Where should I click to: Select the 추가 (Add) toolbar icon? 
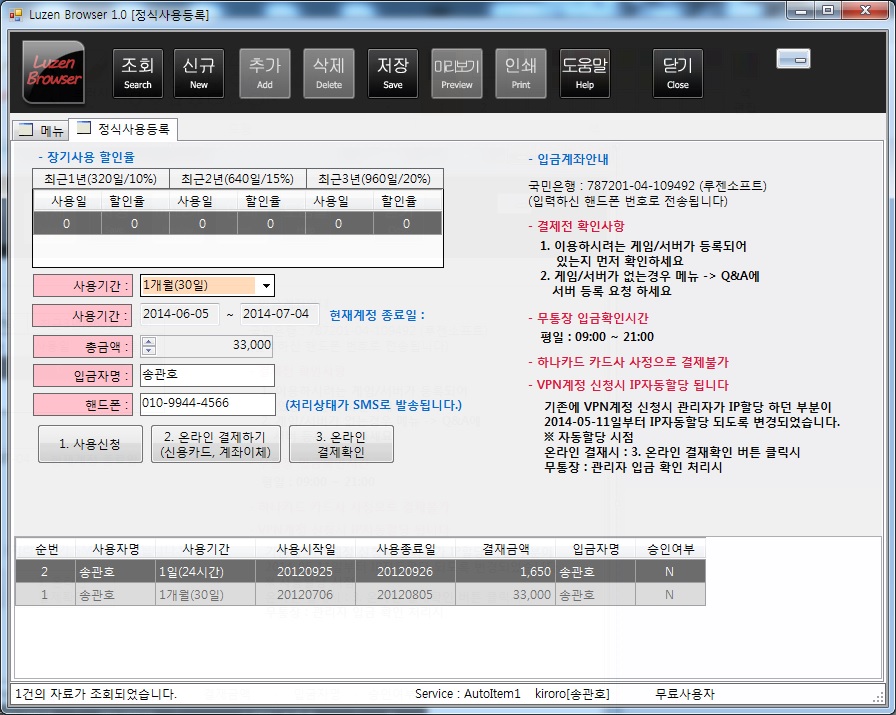pos(264,73)
